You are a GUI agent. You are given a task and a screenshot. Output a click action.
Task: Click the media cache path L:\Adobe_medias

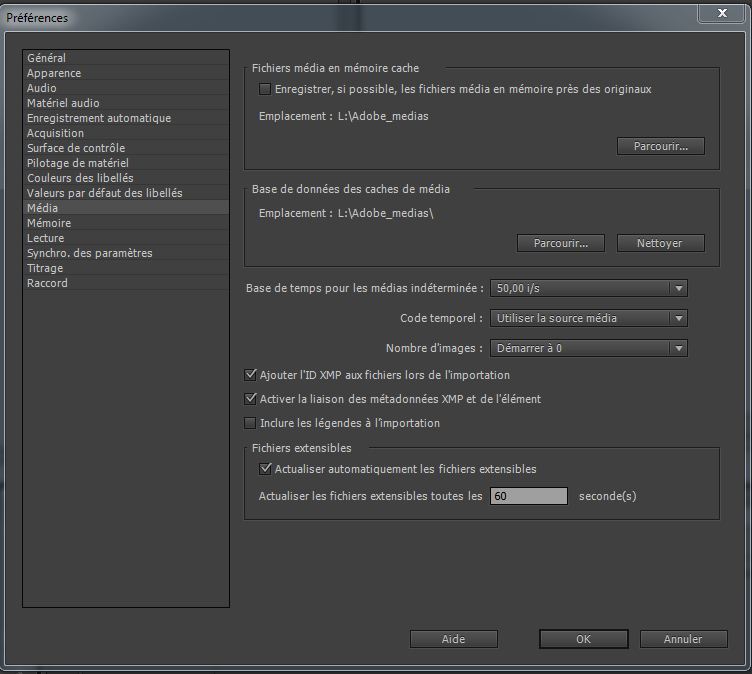pos(383,116)
